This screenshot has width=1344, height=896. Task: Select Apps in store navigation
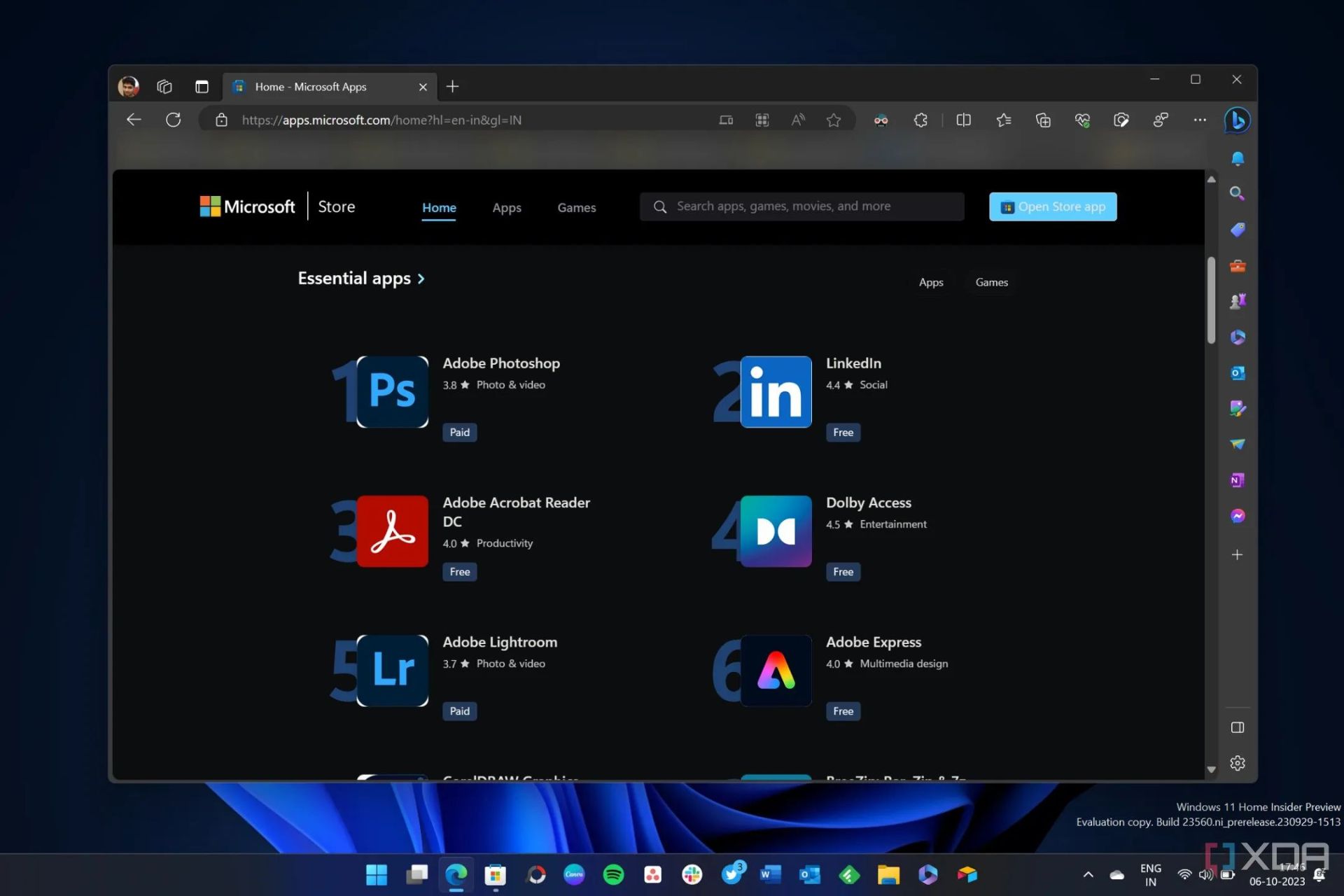click(x=507, y=208)
